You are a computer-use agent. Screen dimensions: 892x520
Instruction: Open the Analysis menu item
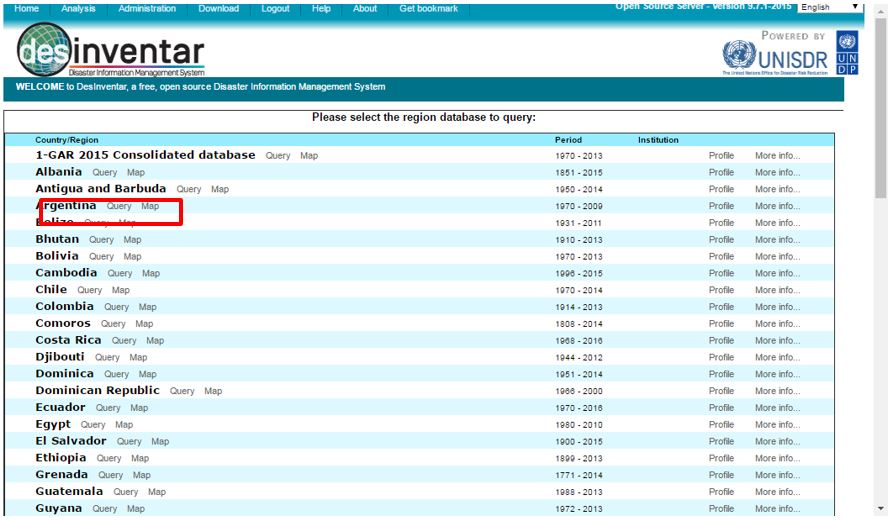click(x=79, y=9)
